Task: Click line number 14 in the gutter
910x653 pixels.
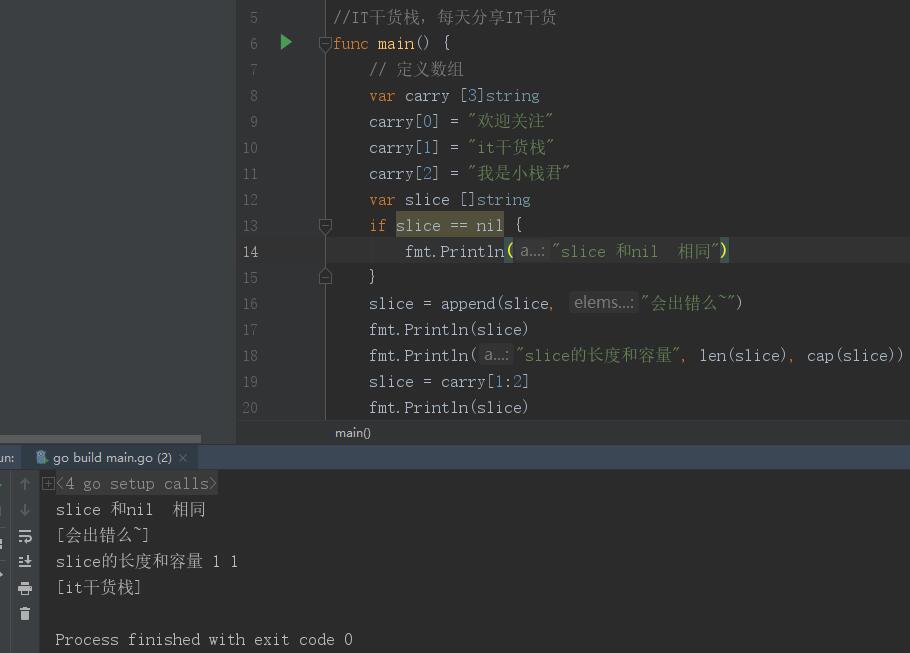Action: click(x=249, y=252)
